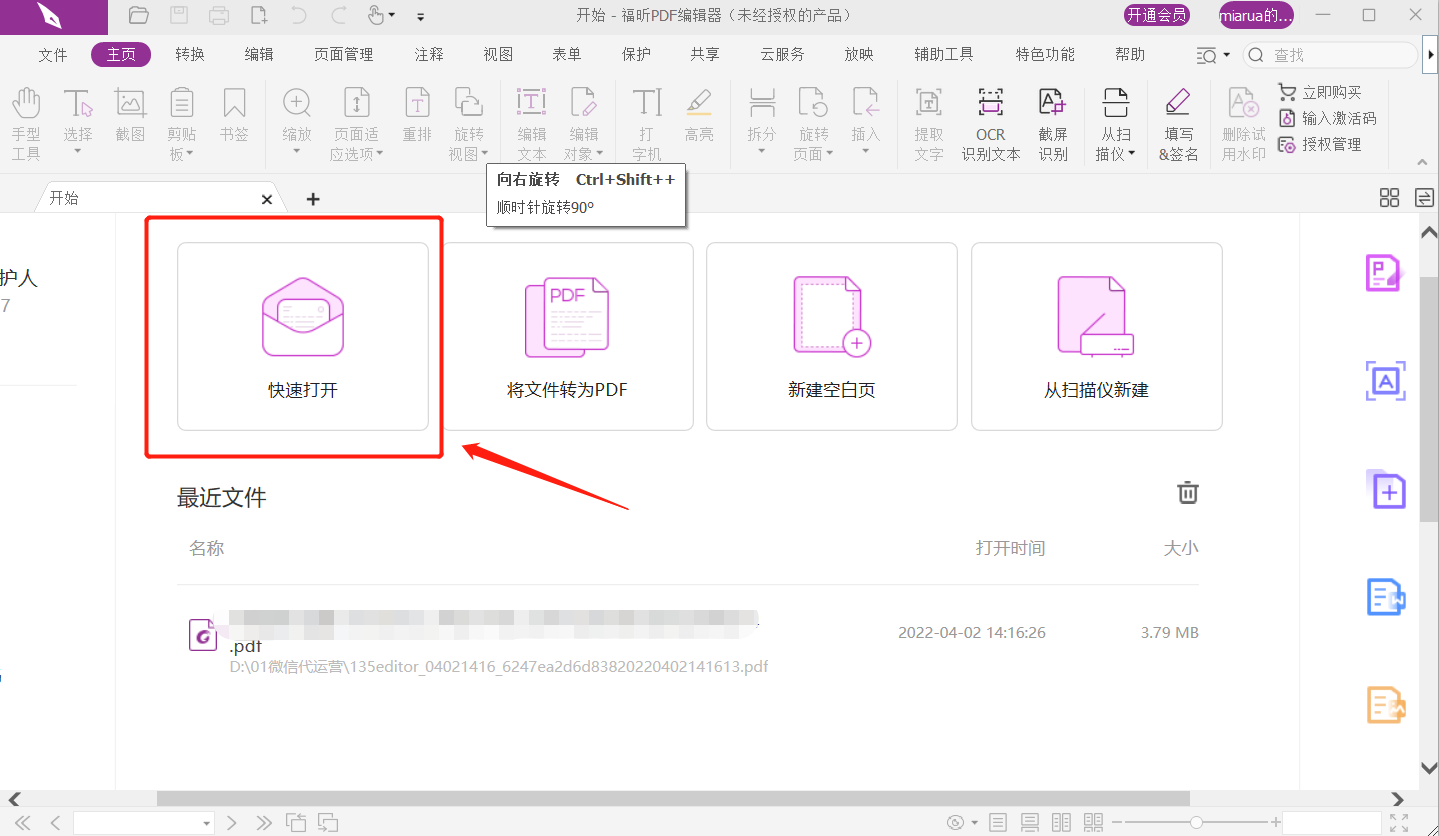The image size is (1439, 836).
Task: Click 删除试用水印 icon
Action: (1243, 124)
